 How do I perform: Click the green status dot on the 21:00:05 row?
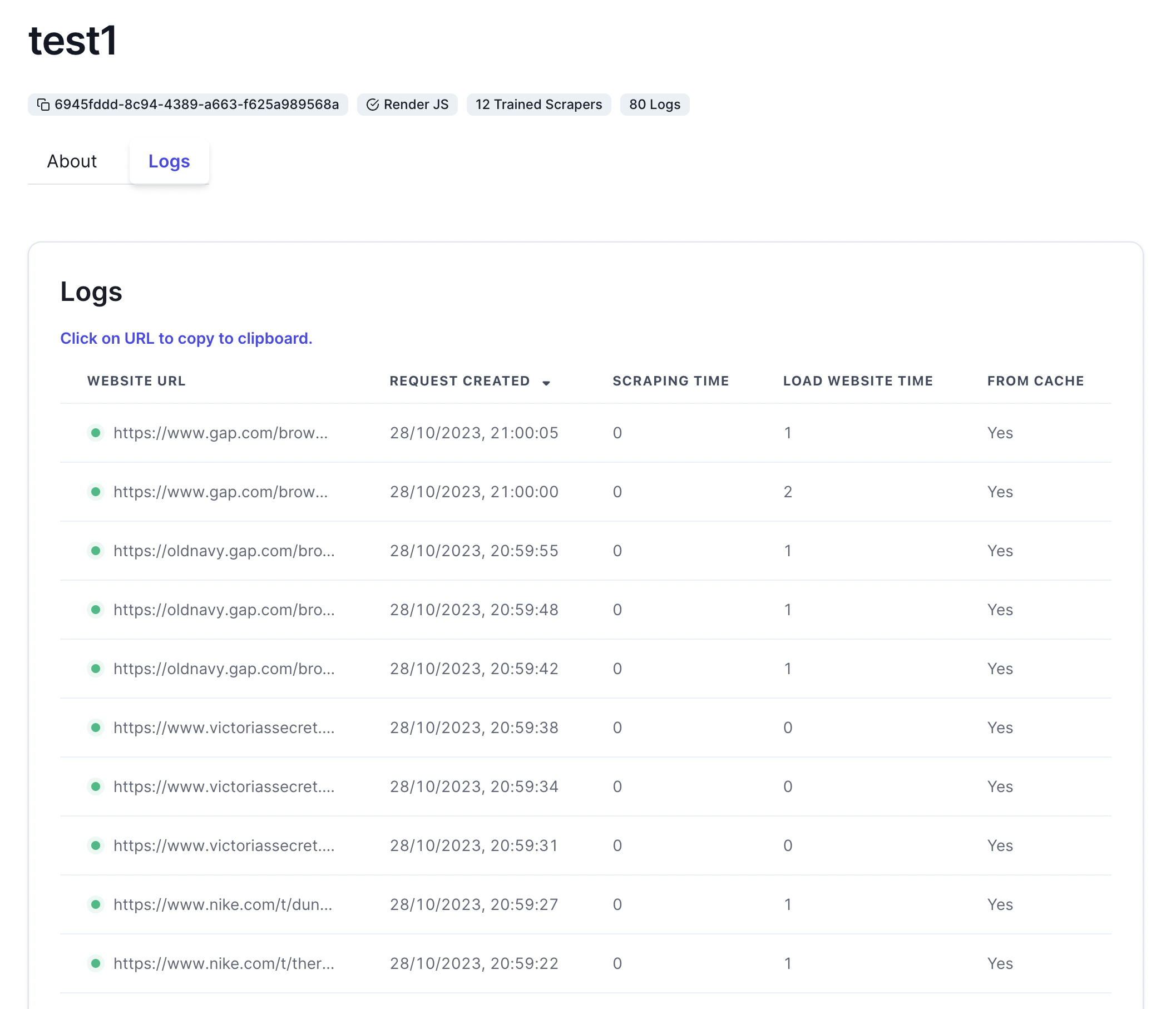click(x=96, y=433)
